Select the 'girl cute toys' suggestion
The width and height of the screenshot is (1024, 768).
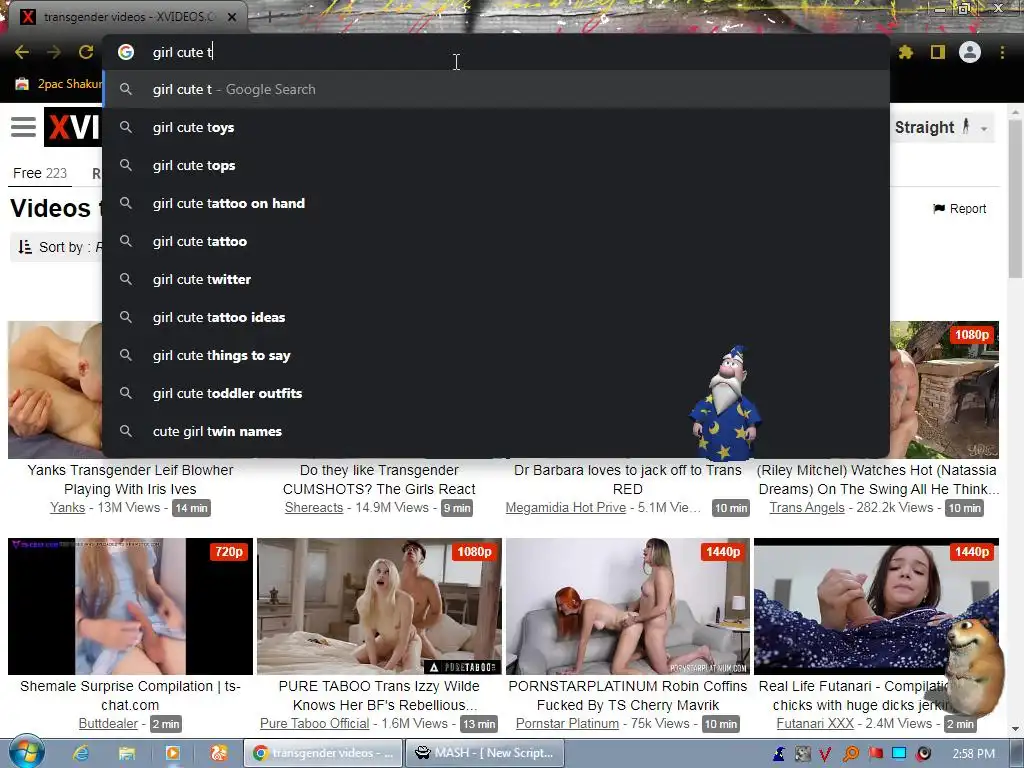pos(496,127)
